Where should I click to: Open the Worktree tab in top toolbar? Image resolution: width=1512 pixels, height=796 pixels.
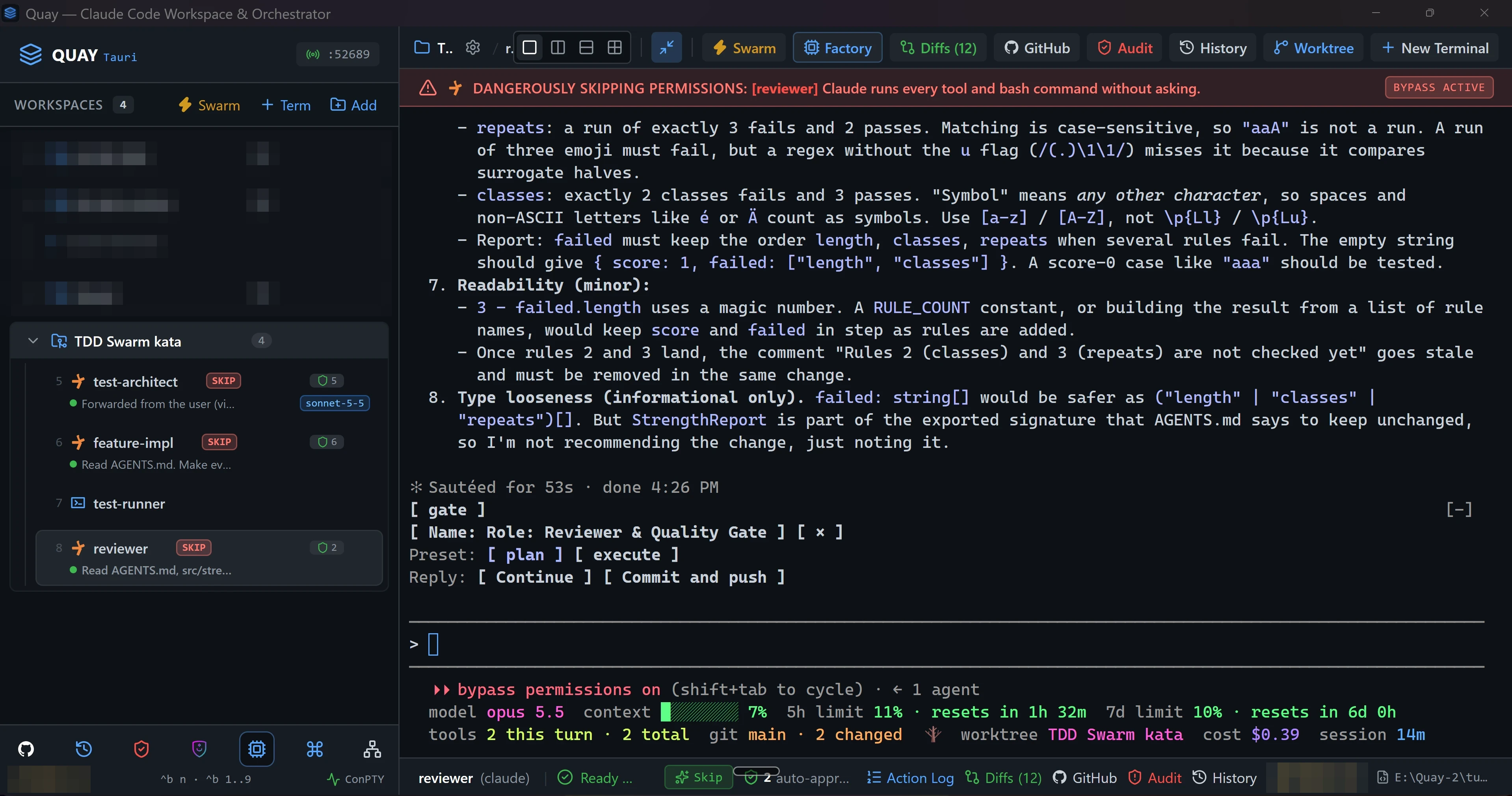(1313, 48)
